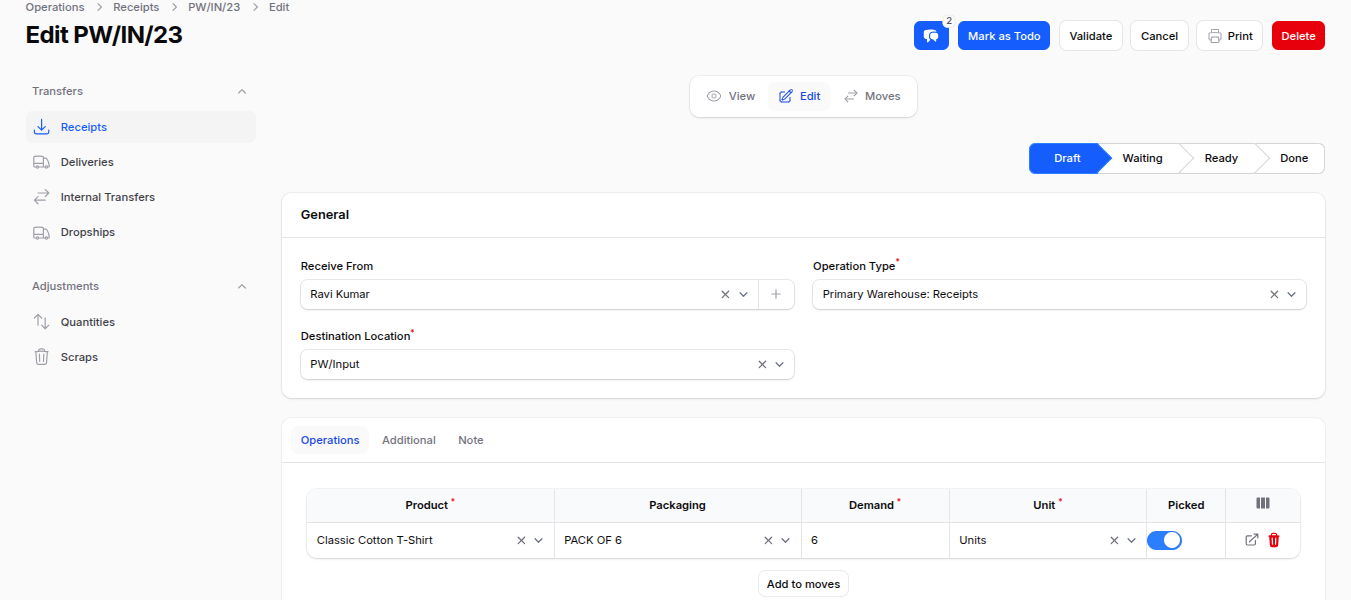Viewport: 1351px width, 600px height.
Task: Open Internal Transfers from the sidebar
Action: pos(109,196)
